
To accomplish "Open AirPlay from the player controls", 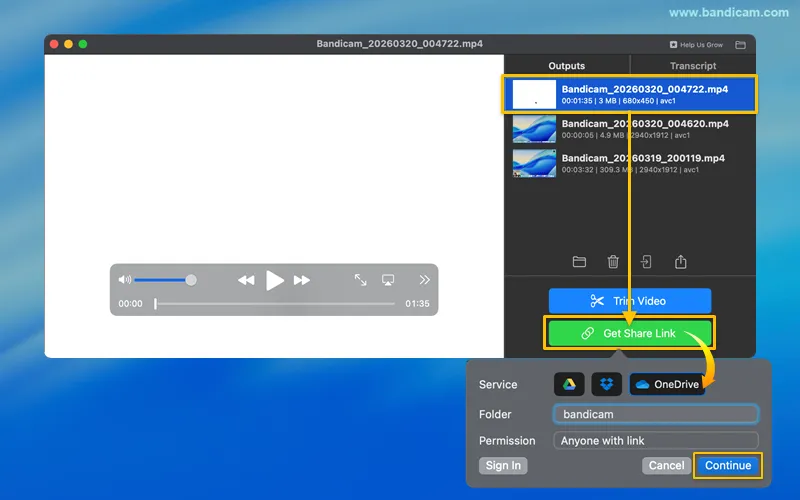I will click(388, 280).
